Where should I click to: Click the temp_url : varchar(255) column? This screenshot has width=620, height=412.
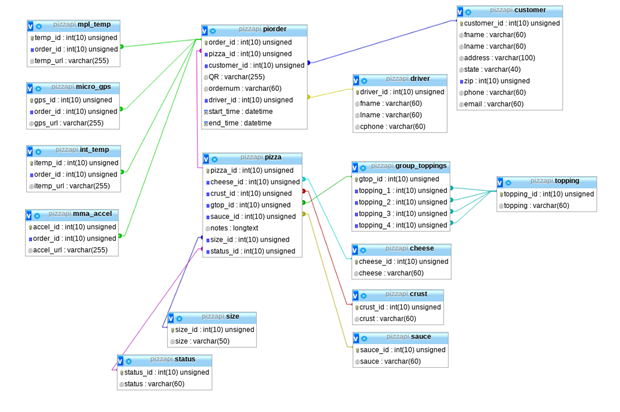(69, 60)
